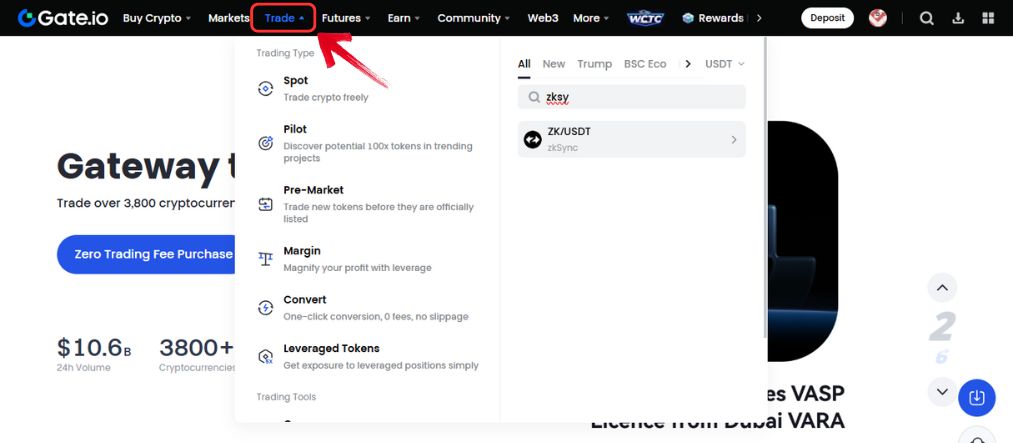Viewport: 1013px width, 443px height.
Task: Open Margin trading option
Action: tap(368, 259)
